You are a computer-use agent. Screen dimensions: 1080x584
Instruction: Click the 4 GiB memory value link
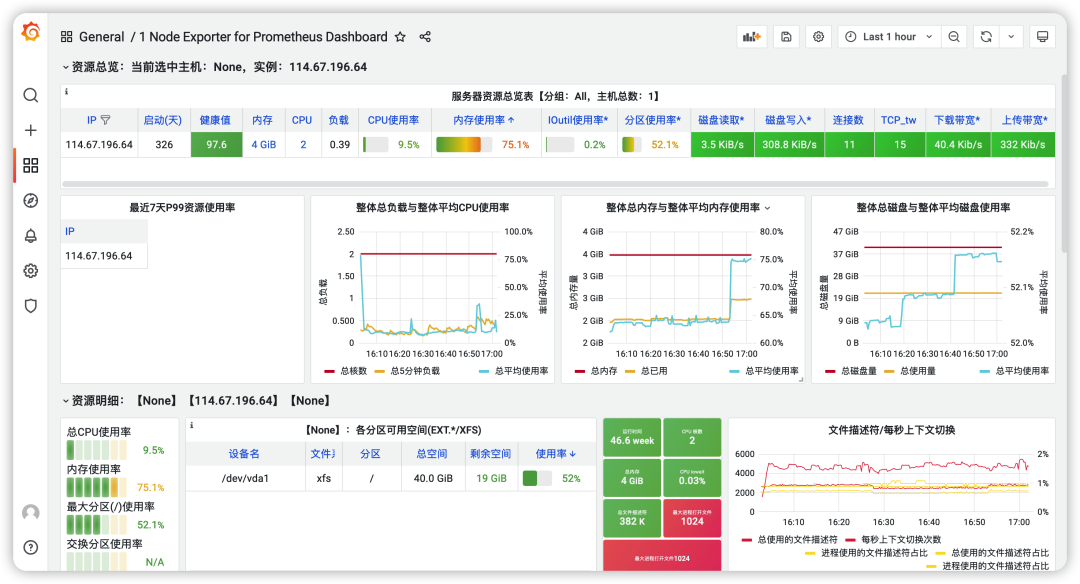click(x=263, y=144)
